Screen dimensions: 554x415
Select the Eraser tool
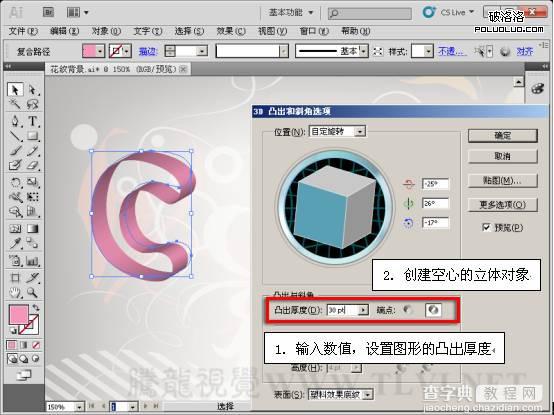[x=33, y=165]
